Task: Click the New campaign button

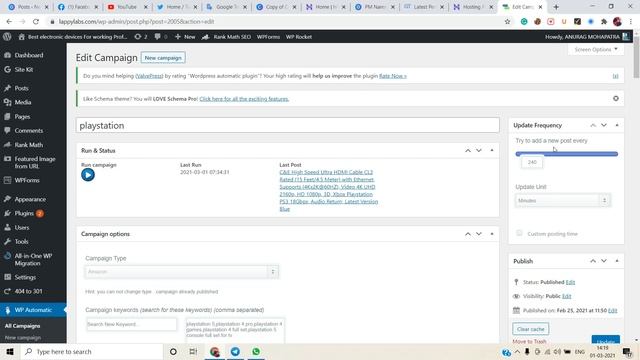Action: coord(163,58)
